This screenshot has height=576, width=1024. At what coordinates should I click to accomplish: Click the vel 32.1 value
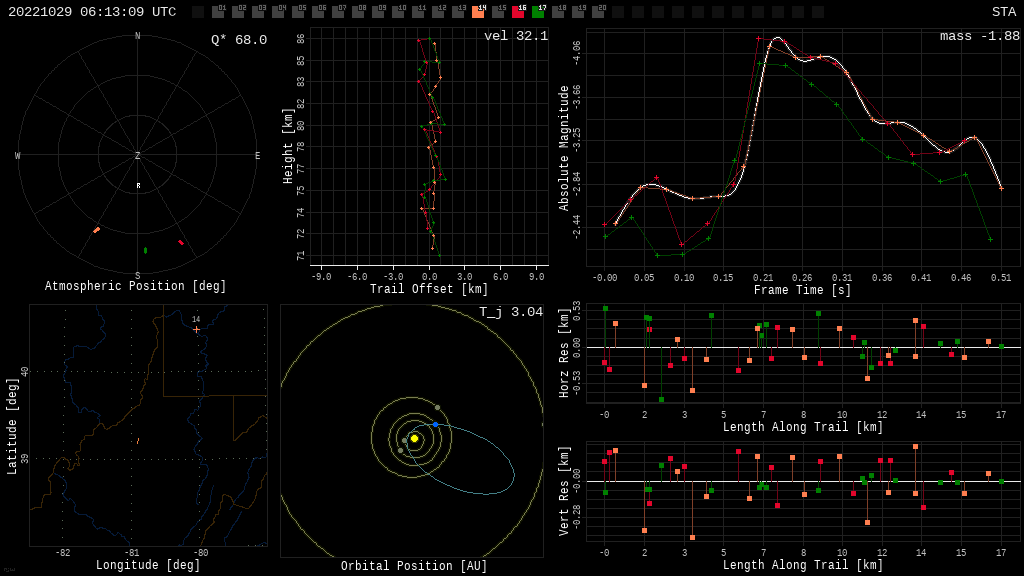[516, 36]
